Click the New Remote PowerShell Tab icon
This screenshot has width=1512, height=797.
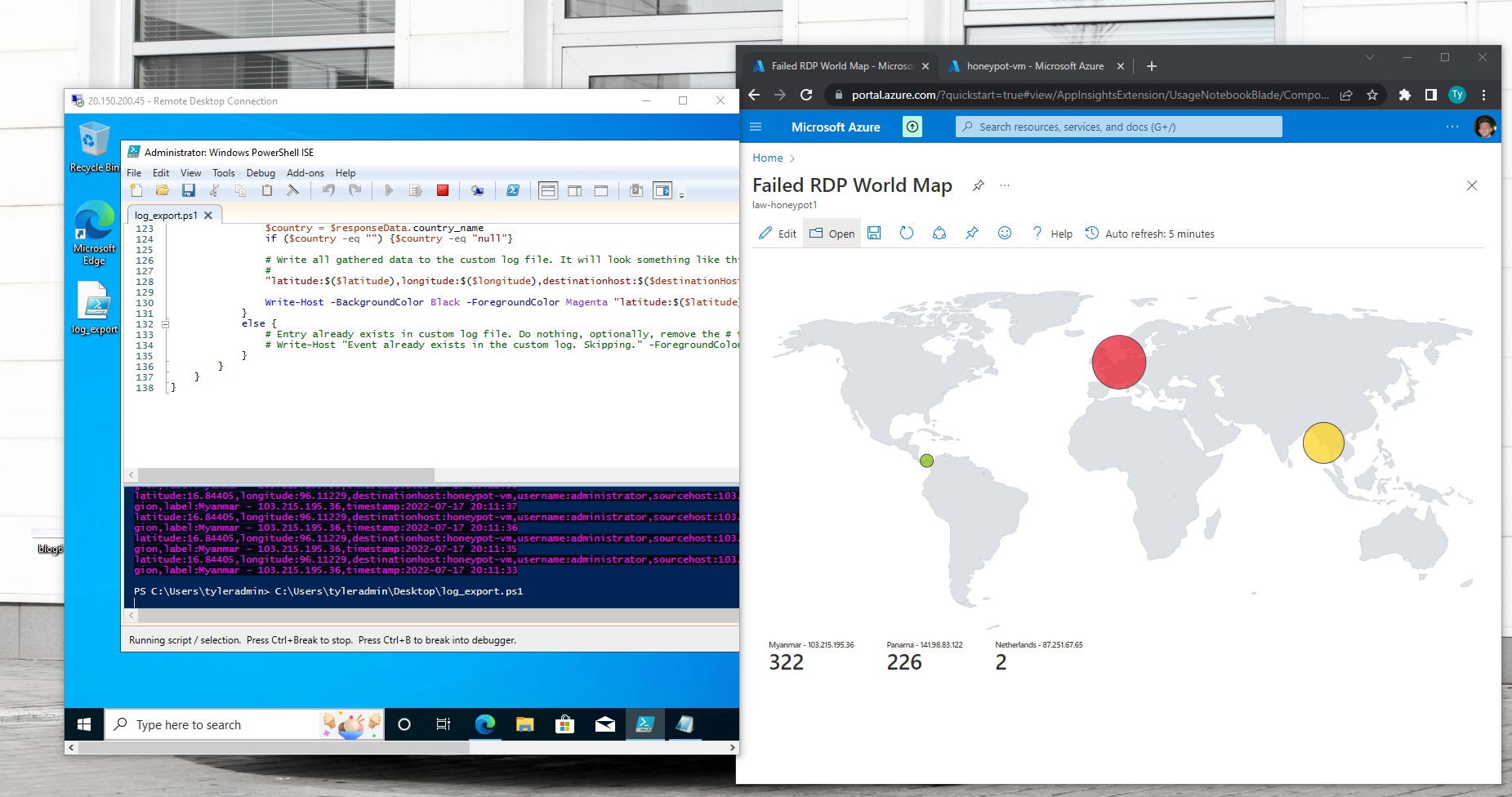(x=477, y=190)
